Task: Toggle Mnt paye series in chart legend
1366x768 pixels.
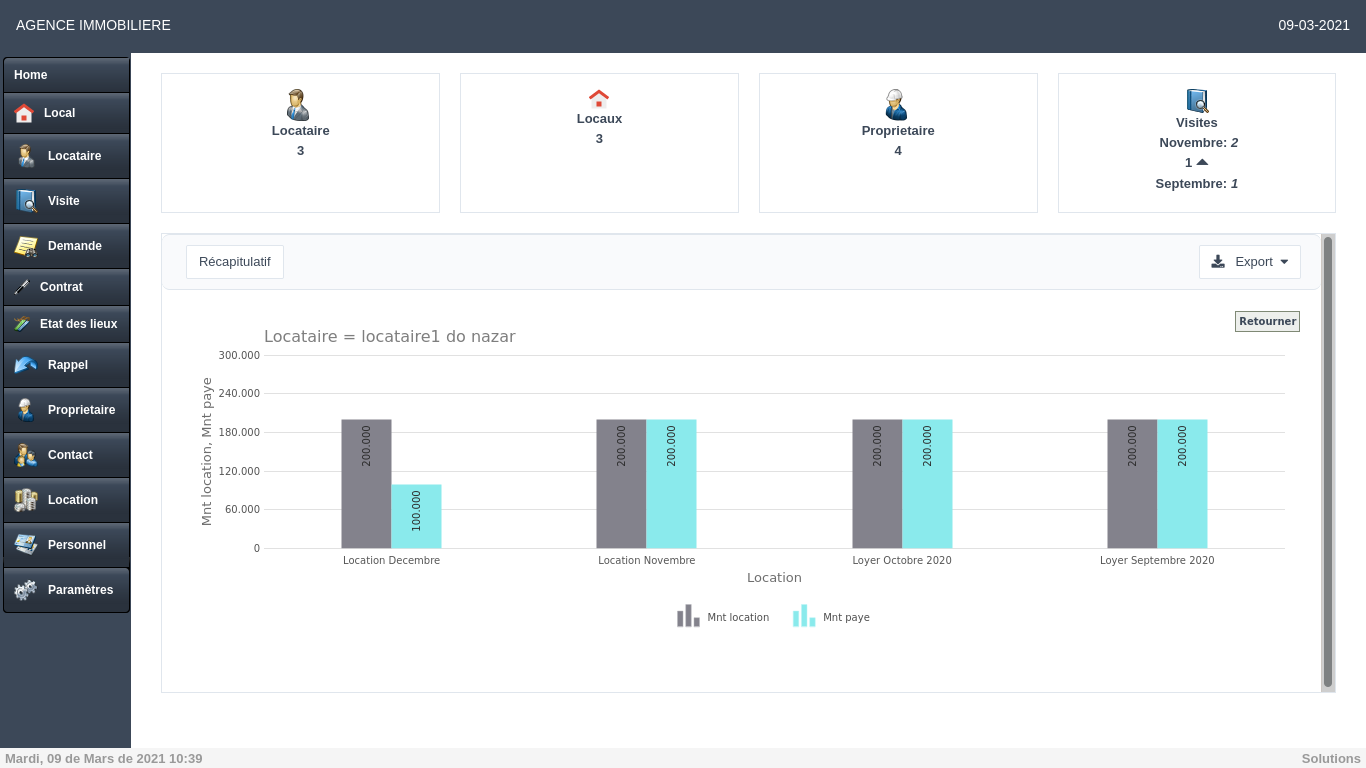Action: (x=831, y=617)
